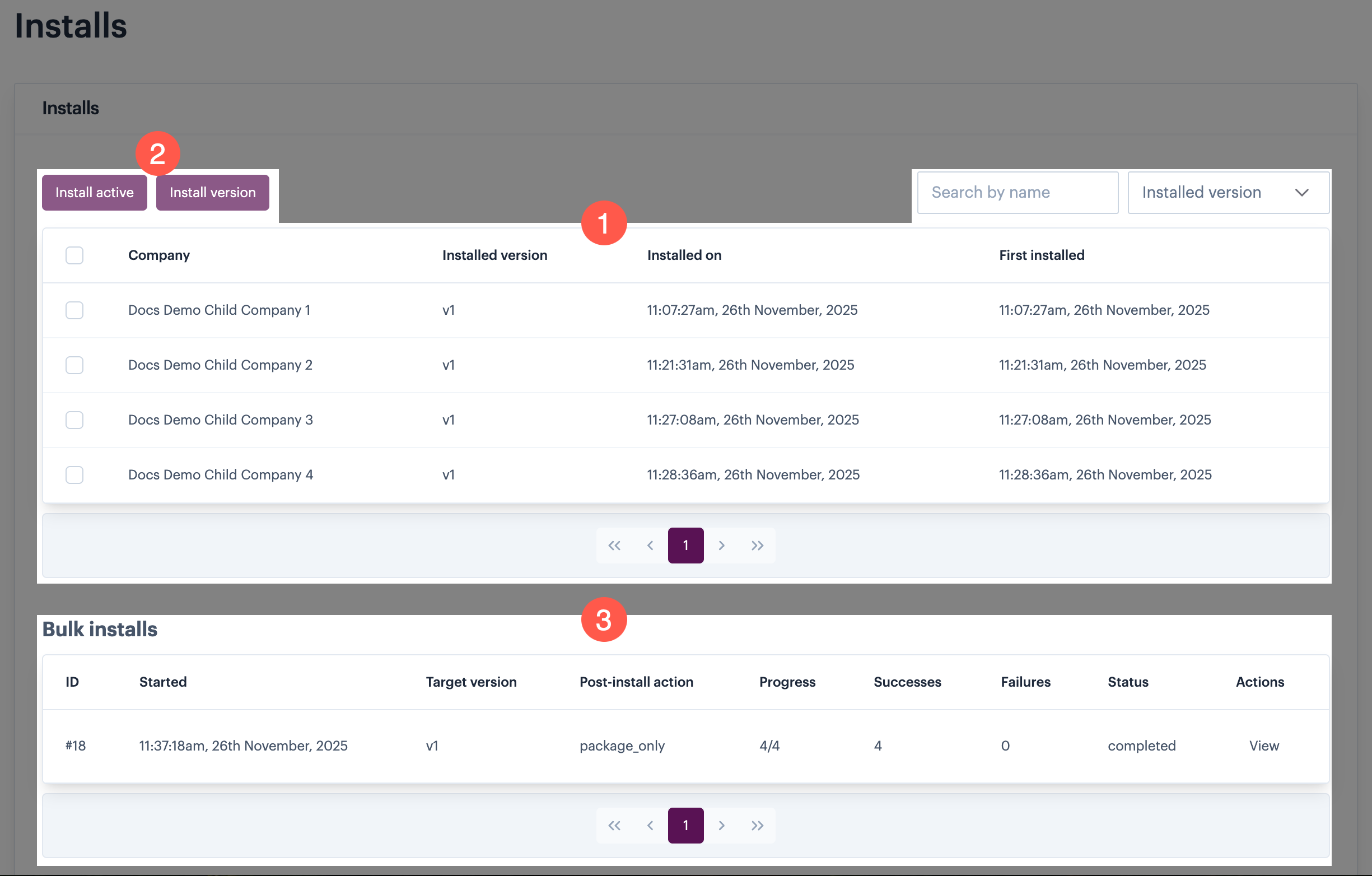Click next page arrow in Installs table
1372x876 pixels.
click(721, 546)
